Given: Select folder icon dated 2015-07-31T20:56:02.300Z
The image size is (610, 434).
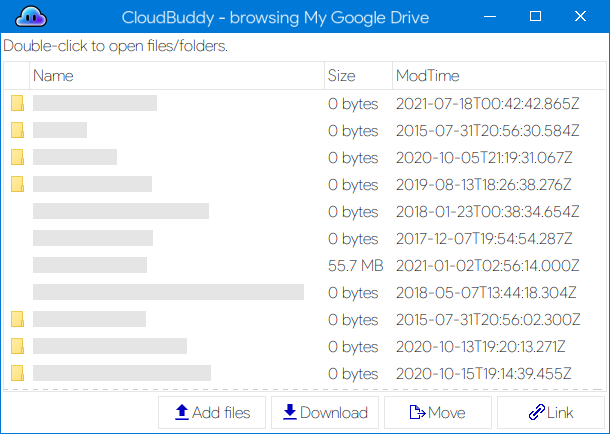Looking at the screenshot, I should pyautogui.click(x=17, y=319).
